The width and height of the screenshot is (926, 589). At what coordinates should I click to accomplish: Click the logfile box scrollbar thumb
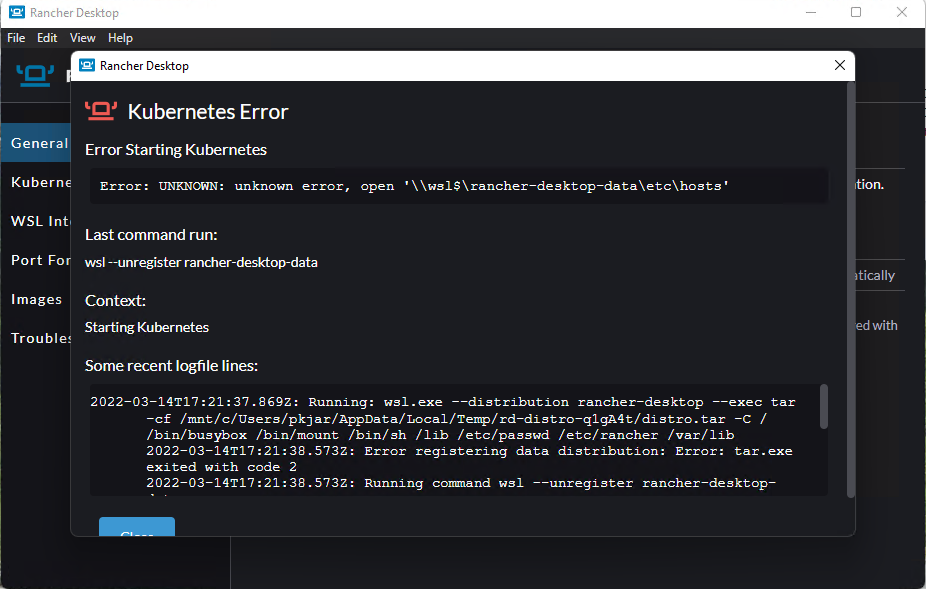pos(823,406)
